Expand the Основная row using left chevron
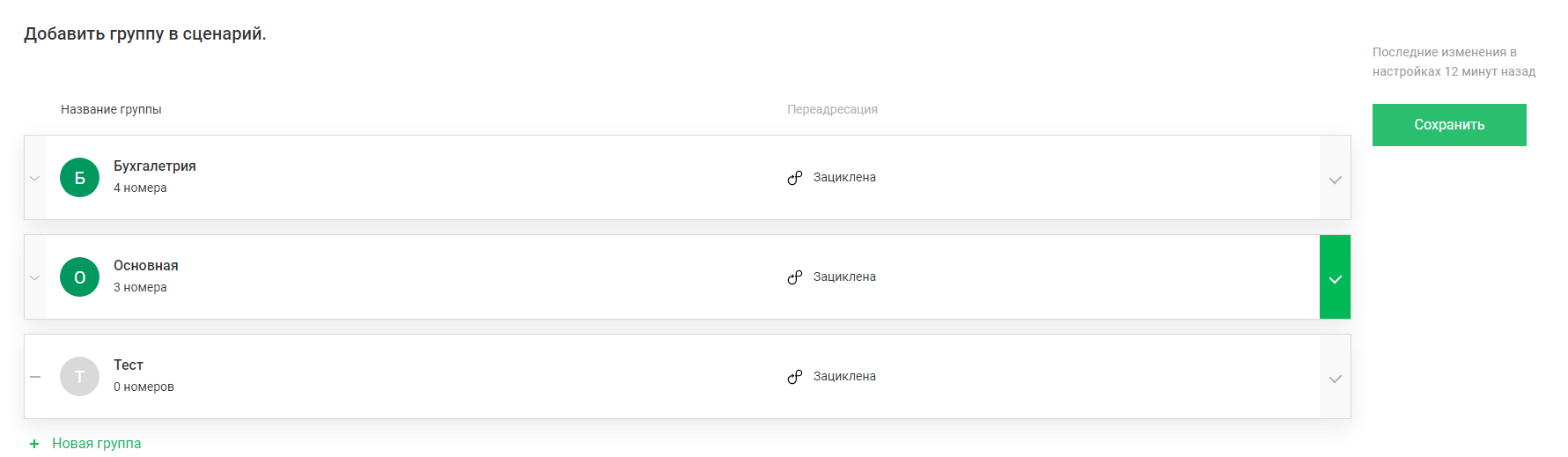The image size is (1568, 457). tap(35, 277)
